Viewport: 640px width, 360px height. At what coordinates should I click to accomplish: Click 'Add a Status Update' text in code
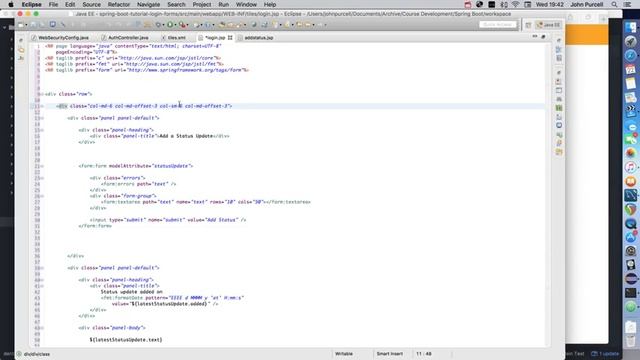[186, 136]
